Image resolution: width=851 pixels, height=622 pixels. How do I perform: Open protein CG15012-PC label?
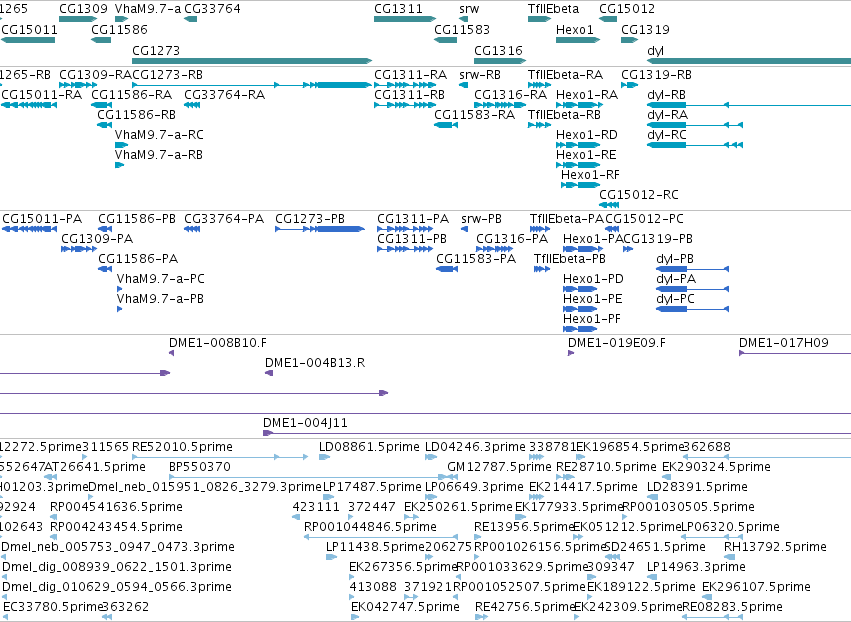point(644,219)
